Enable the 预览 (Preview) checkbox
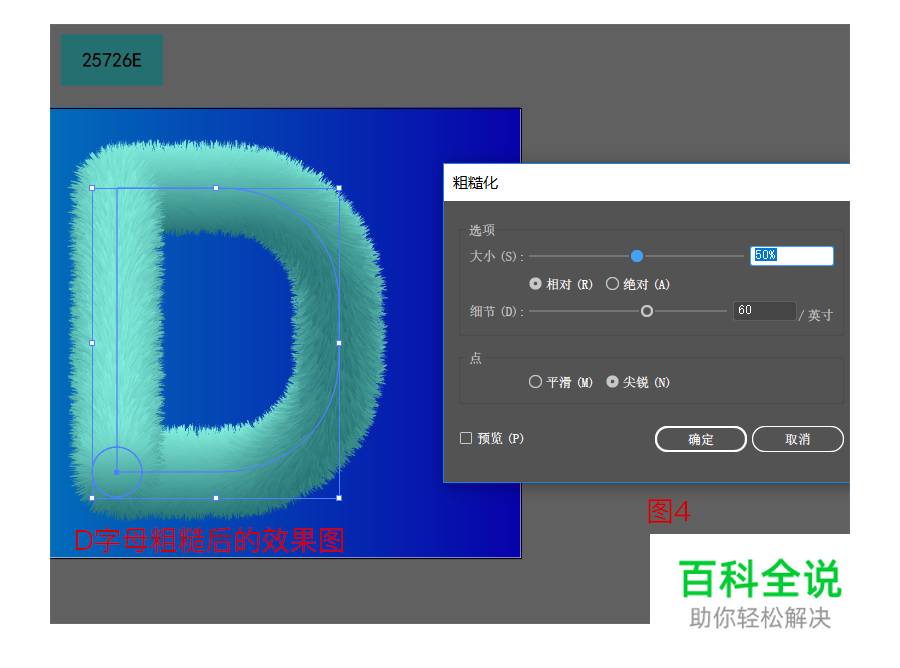Image resolution: width=900 pixels, height=668 pixels. tap(466, 438)
